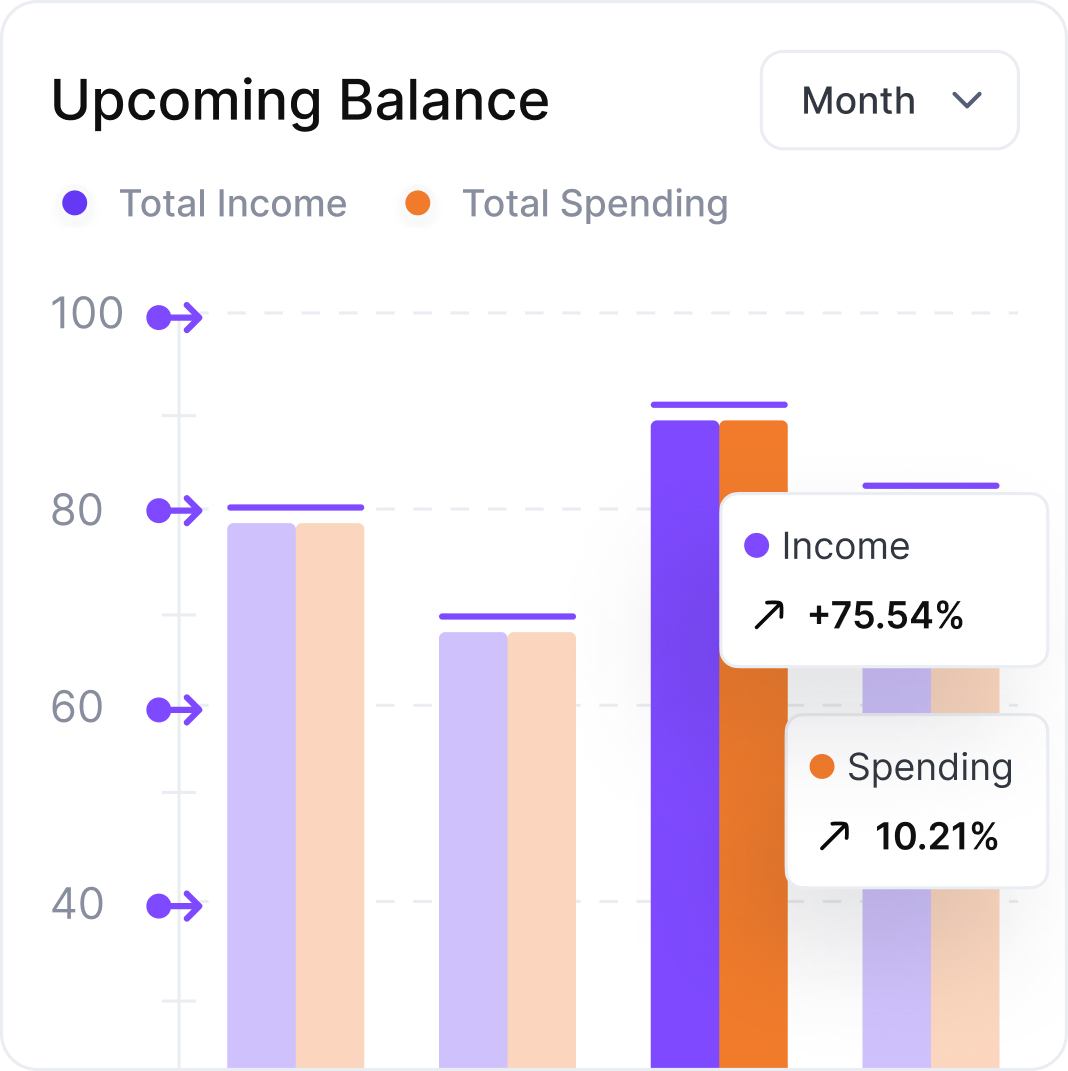Open the Month dropdown
Viewport: 1068px width, 1071px height.
[888, 100]
